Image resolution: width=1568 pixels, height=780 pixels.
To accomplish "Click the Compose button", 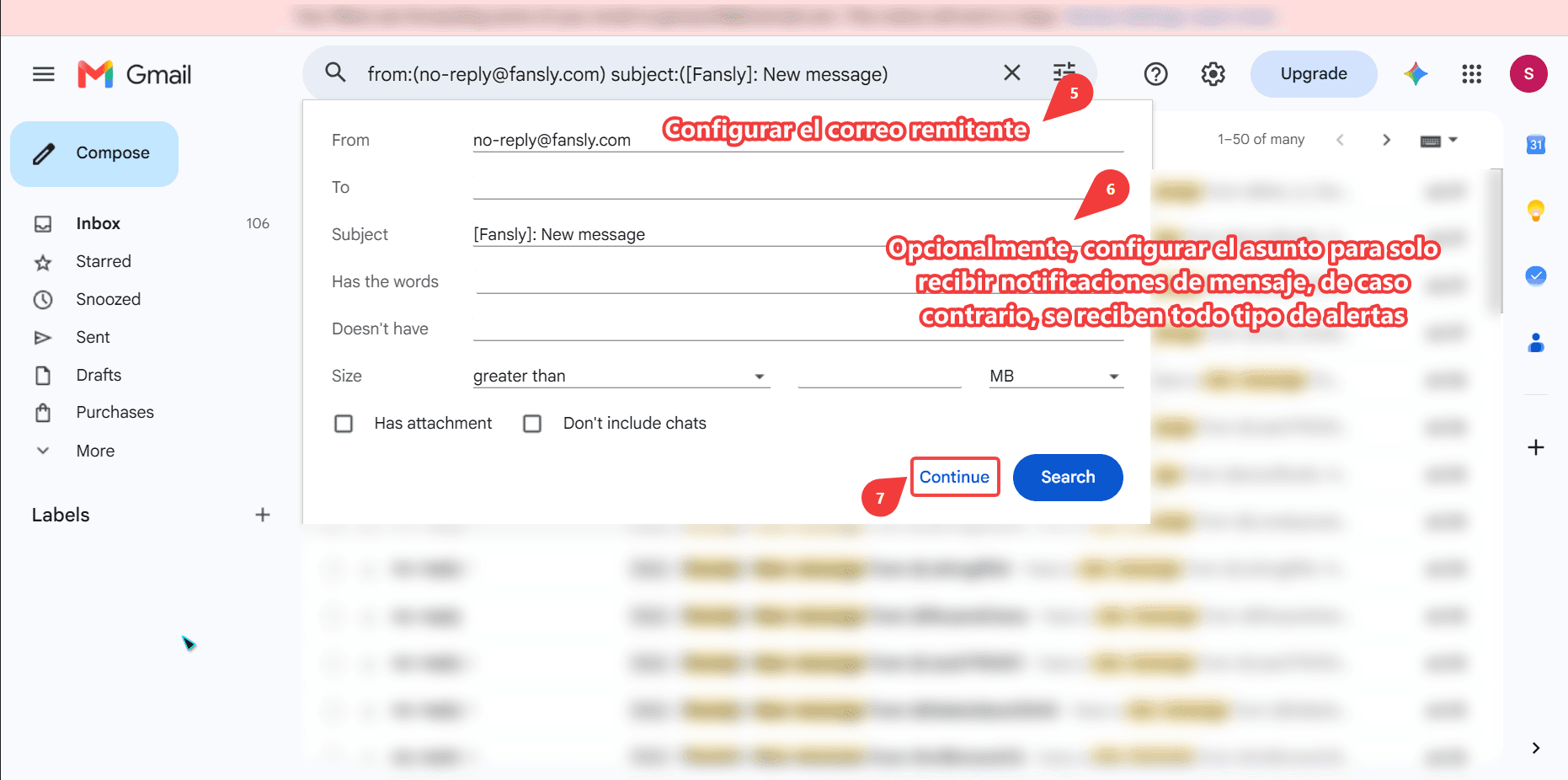I will click(x=94, y=153).
